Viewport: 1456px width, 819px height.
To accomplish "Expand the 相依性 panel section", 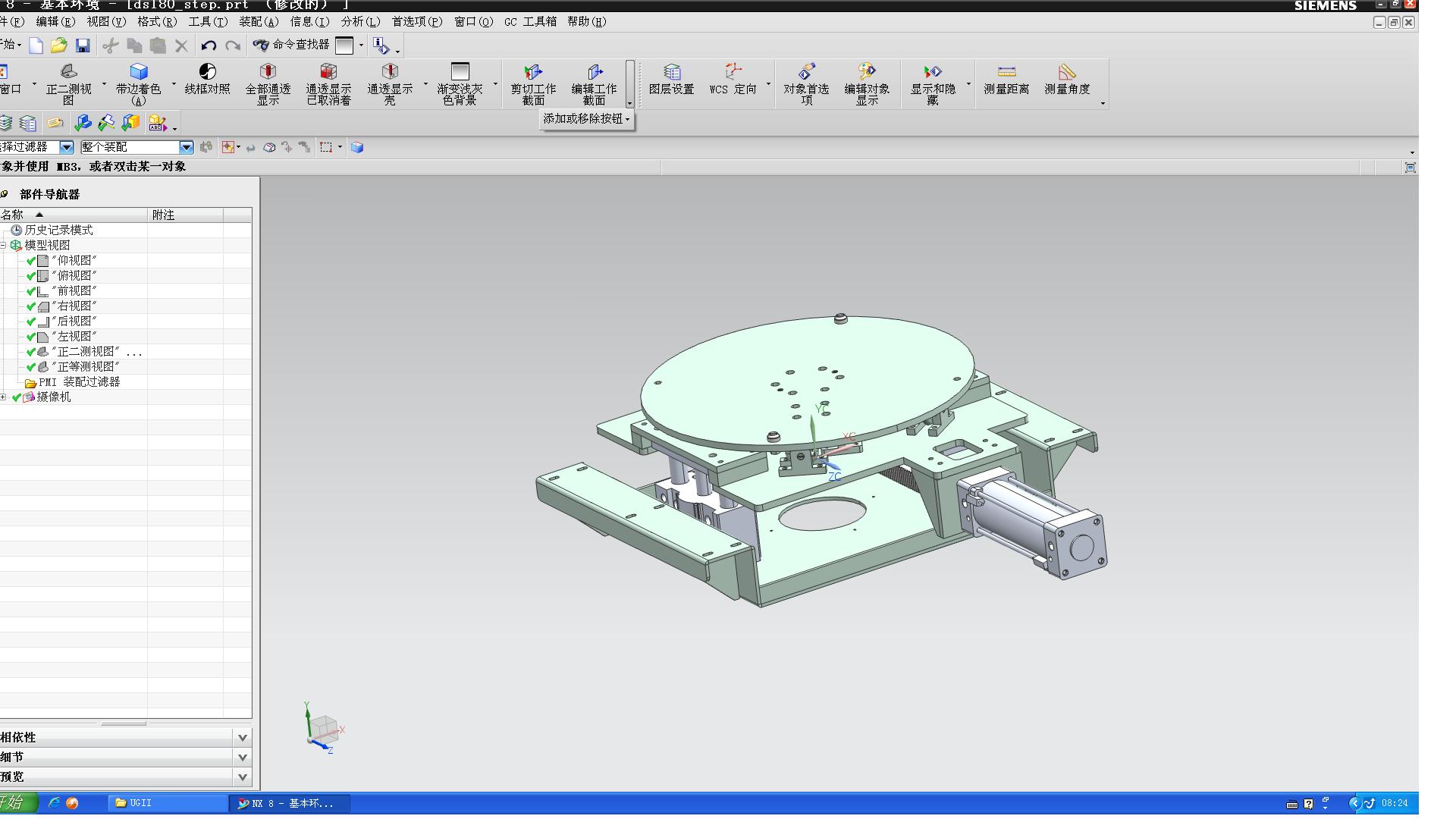I will (242, 737).
